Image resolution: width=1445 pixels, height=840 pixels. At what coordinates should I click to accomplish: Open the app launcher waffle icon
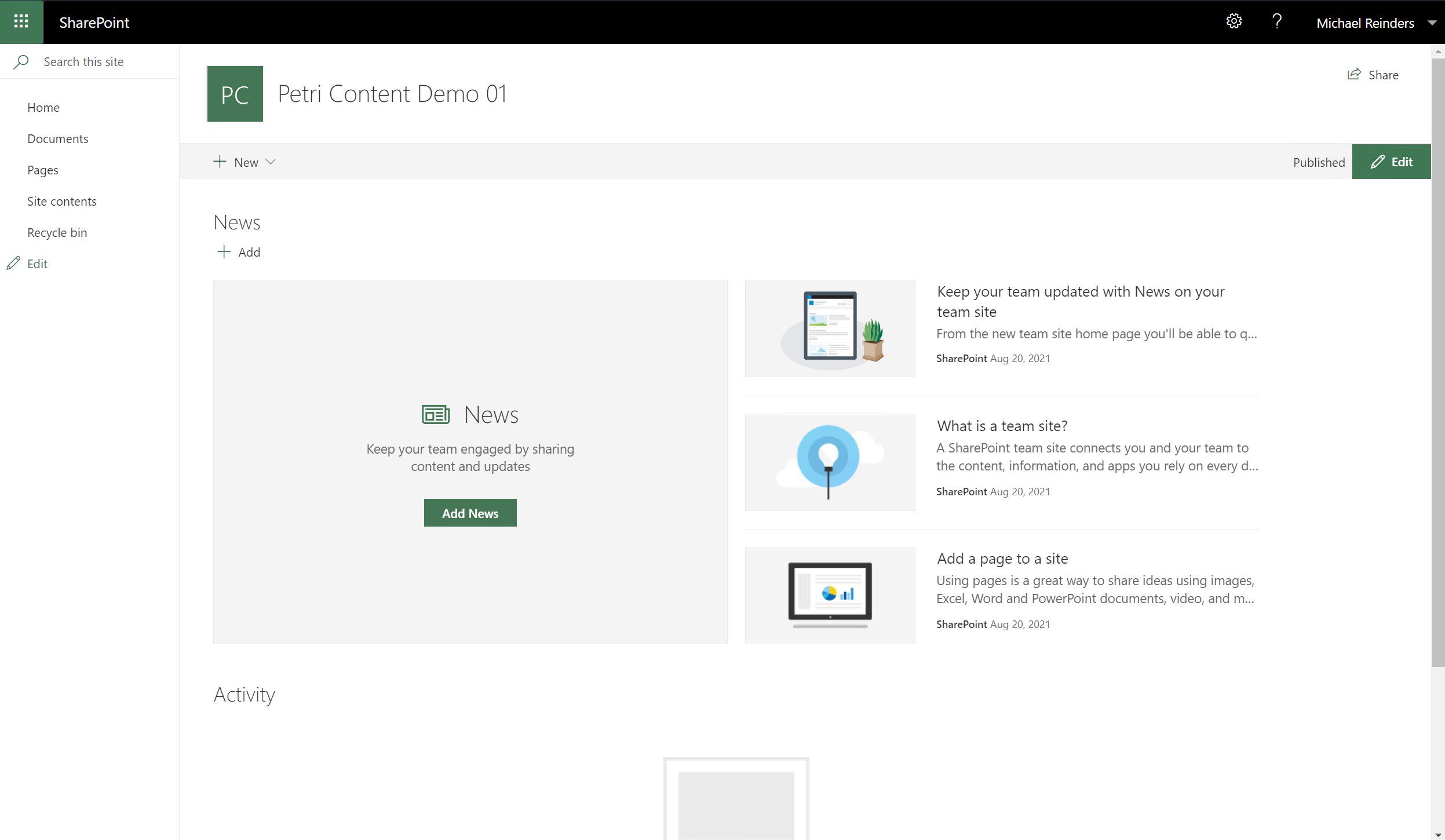point(21,22)
